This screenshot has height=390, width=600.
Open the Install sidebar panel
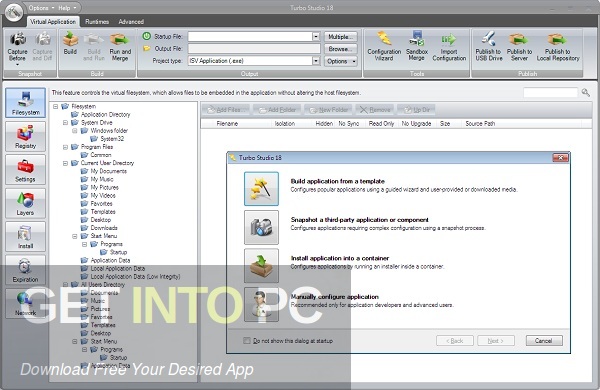(25, 236)
